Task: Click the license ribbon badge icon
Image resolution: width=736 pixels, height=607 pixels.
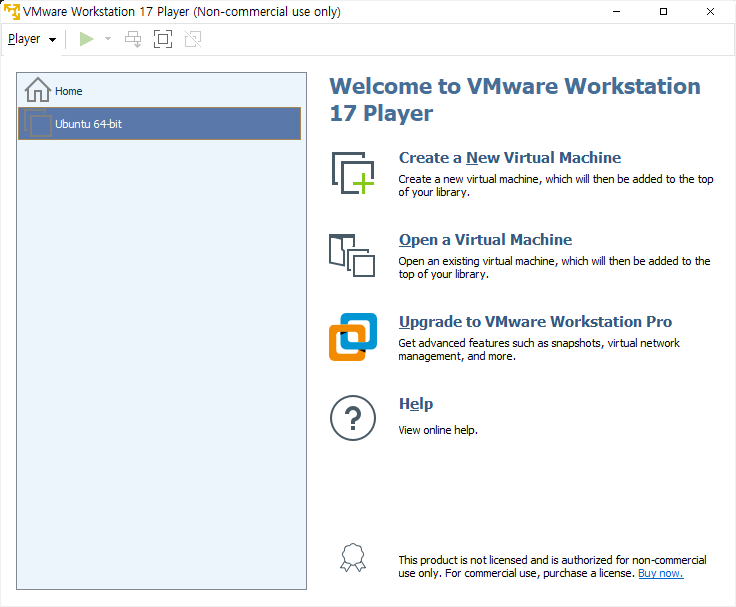Action: click(353, 558)
